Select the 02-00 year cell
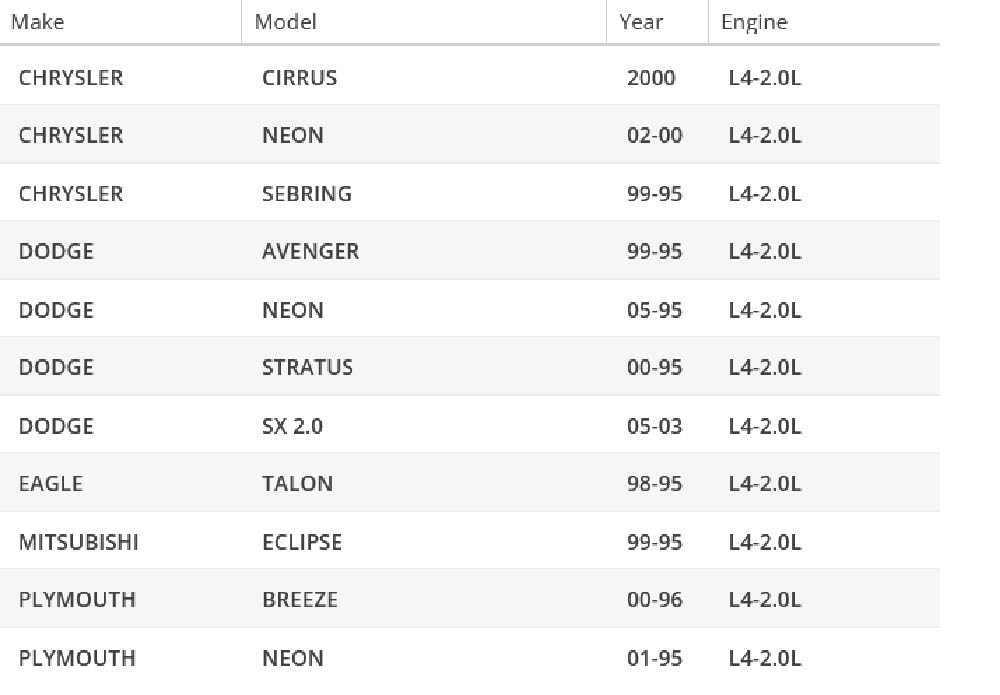 (654, 135)
